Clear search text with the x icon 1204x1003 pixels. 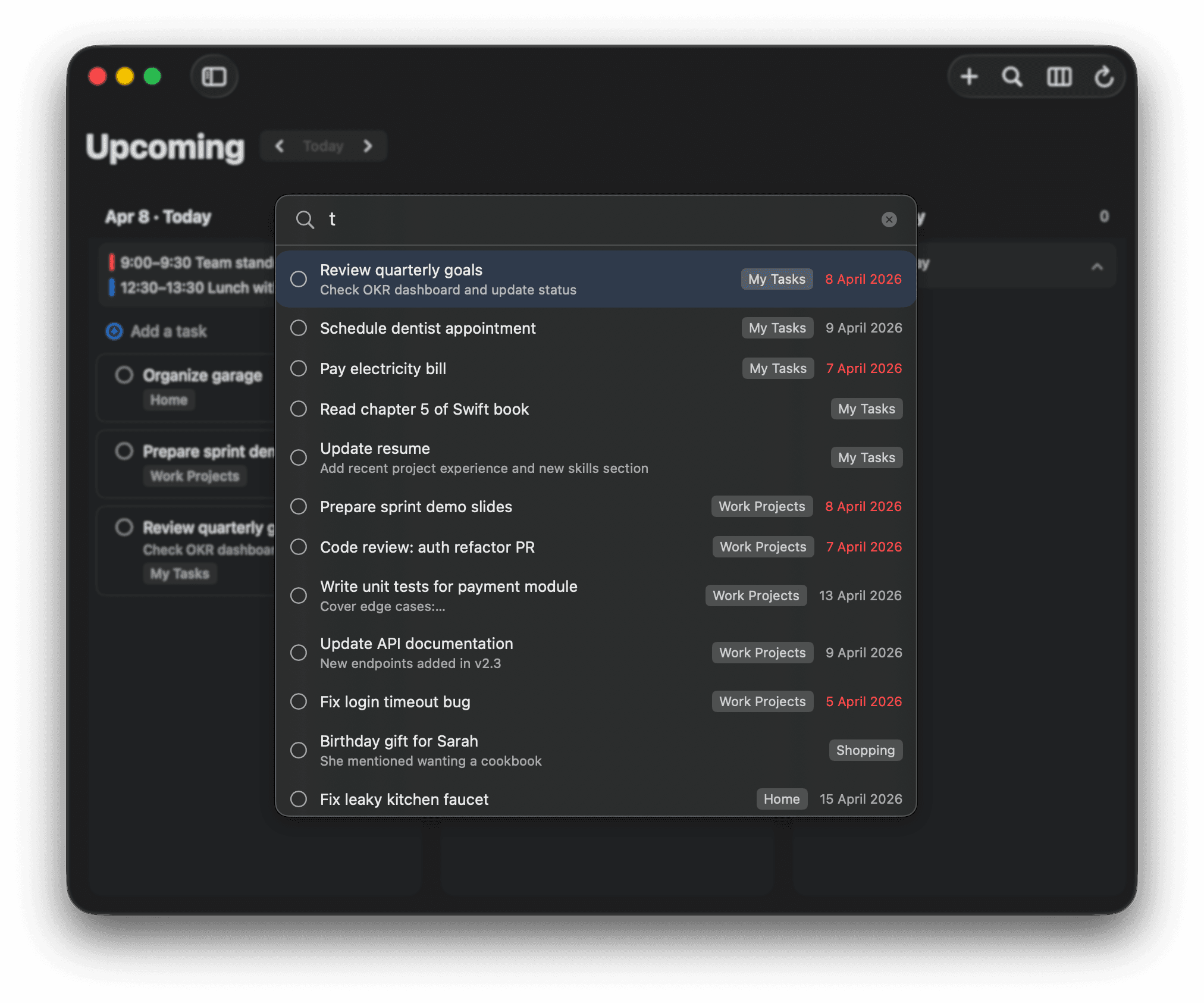(889, 220)
